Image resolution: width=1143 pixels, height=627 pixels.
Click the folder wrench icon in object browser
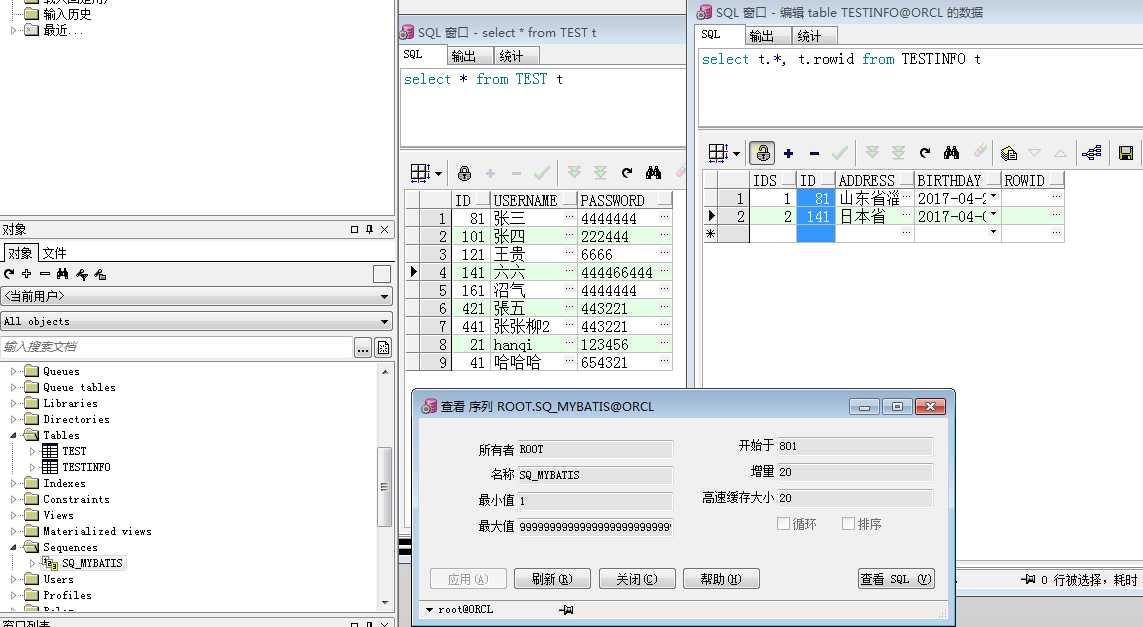100,274
